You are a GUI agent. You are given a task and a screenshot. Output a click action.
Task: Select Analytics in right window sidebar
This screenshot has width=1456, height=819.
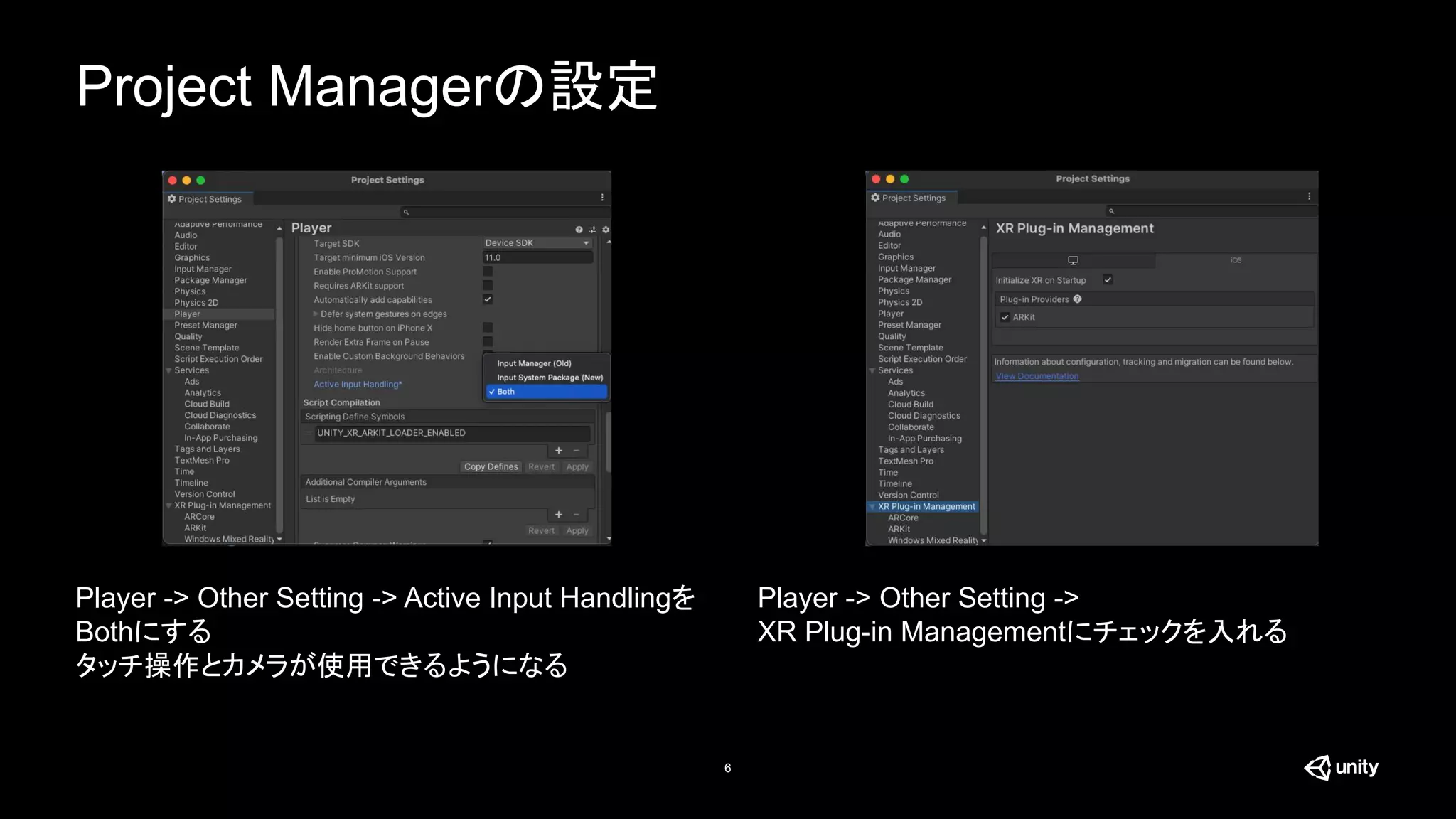(x=906, y=392)
